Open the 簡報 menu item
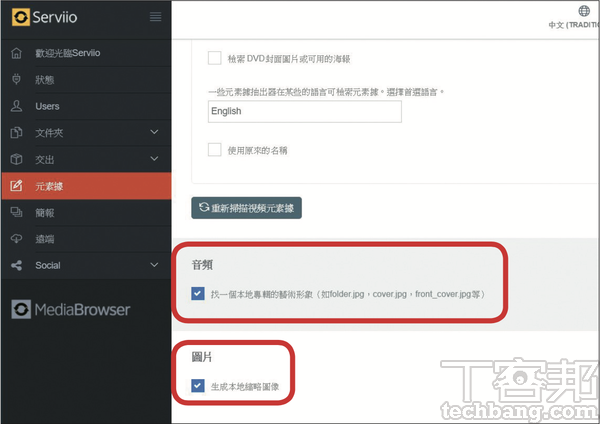Viewport: 600px width, 424px height. (x=45, y=213)
